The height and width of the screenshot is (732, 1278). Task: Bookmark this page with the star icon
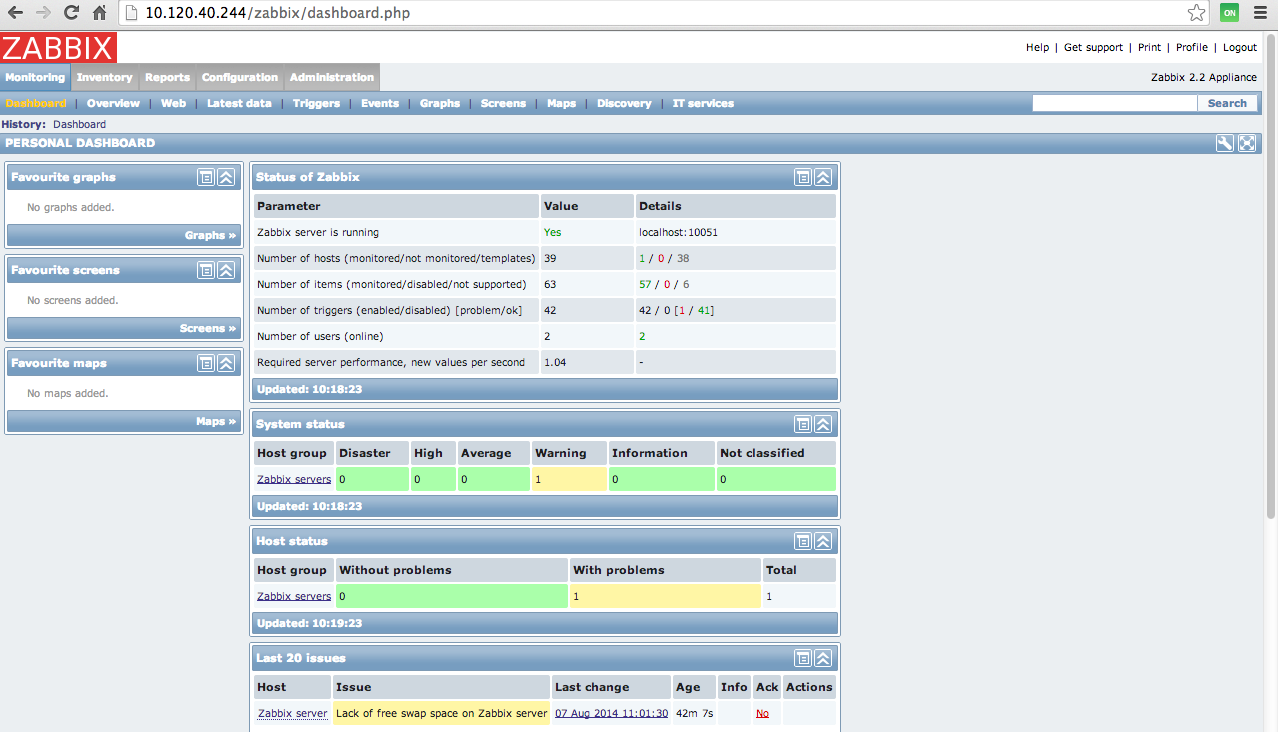pyautogui.click(x=1197, y=13)
